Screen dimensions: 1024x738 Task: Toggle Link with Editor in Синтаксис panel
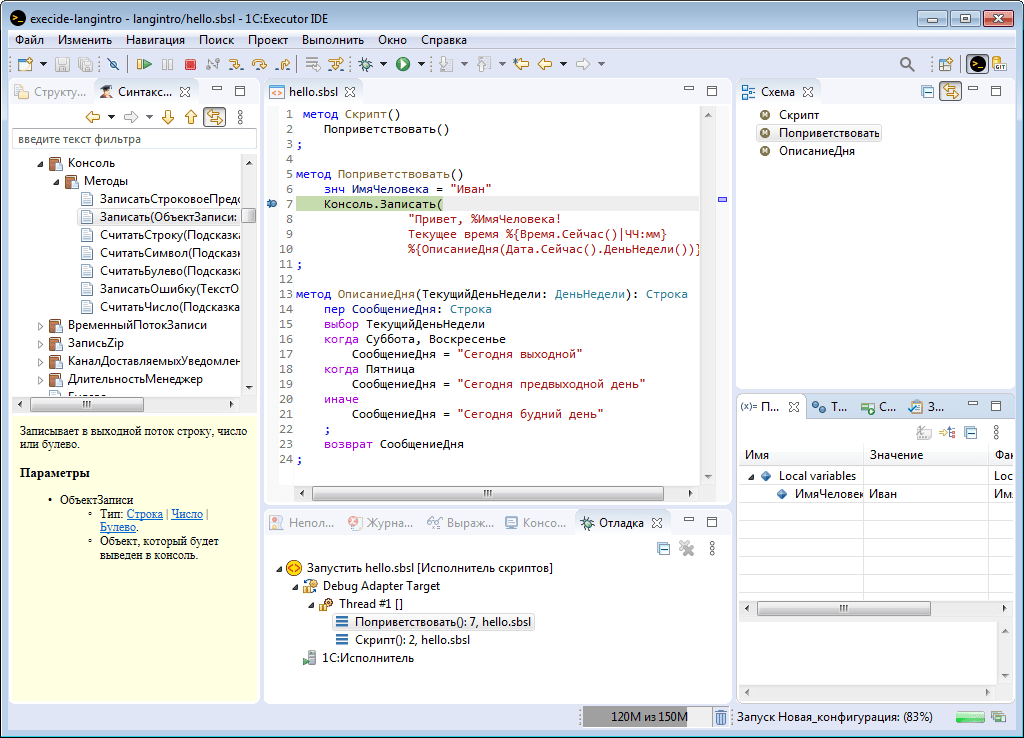click(214, 117)
